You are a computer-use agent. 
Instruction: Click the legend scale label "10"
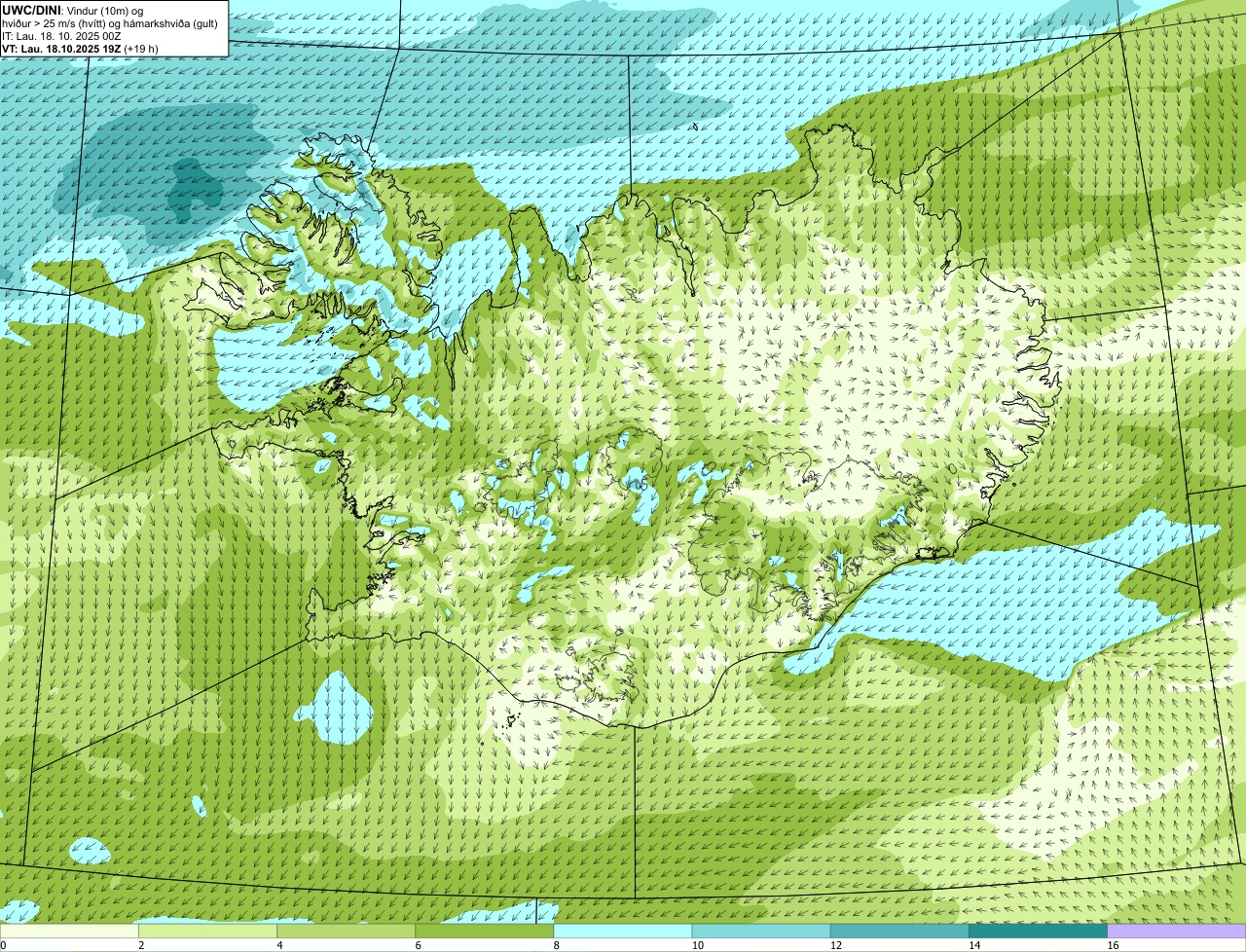tap(697, 945)
